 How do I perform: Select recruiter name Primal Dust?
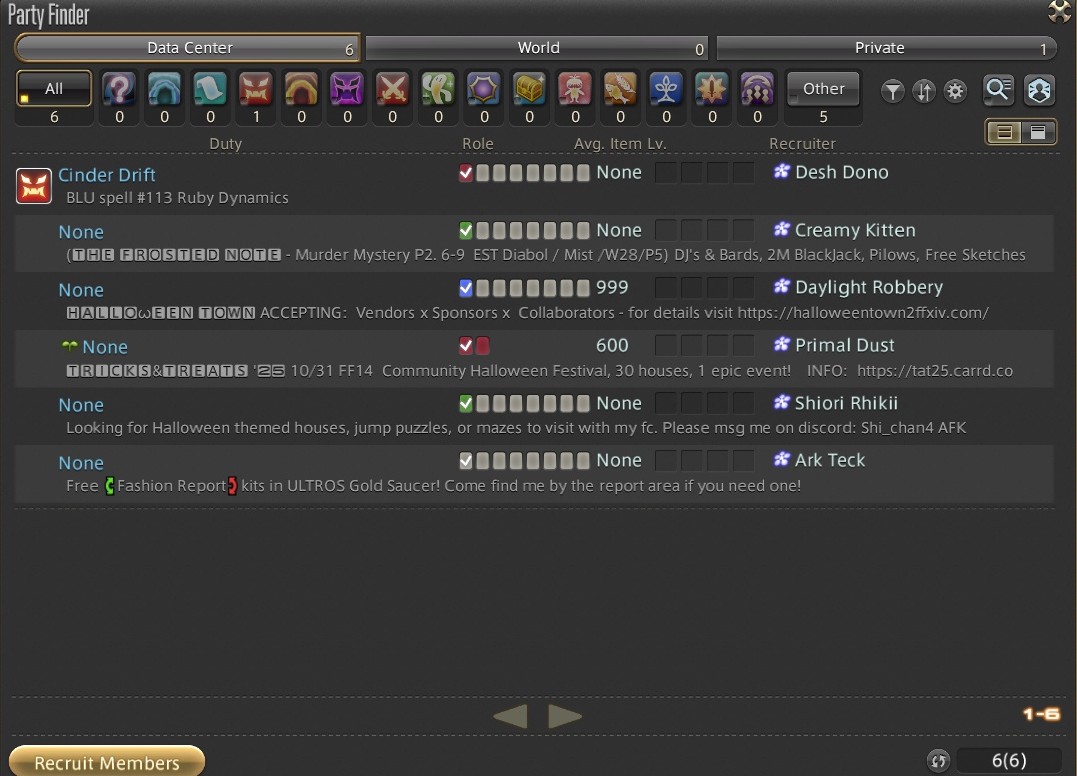845,345
